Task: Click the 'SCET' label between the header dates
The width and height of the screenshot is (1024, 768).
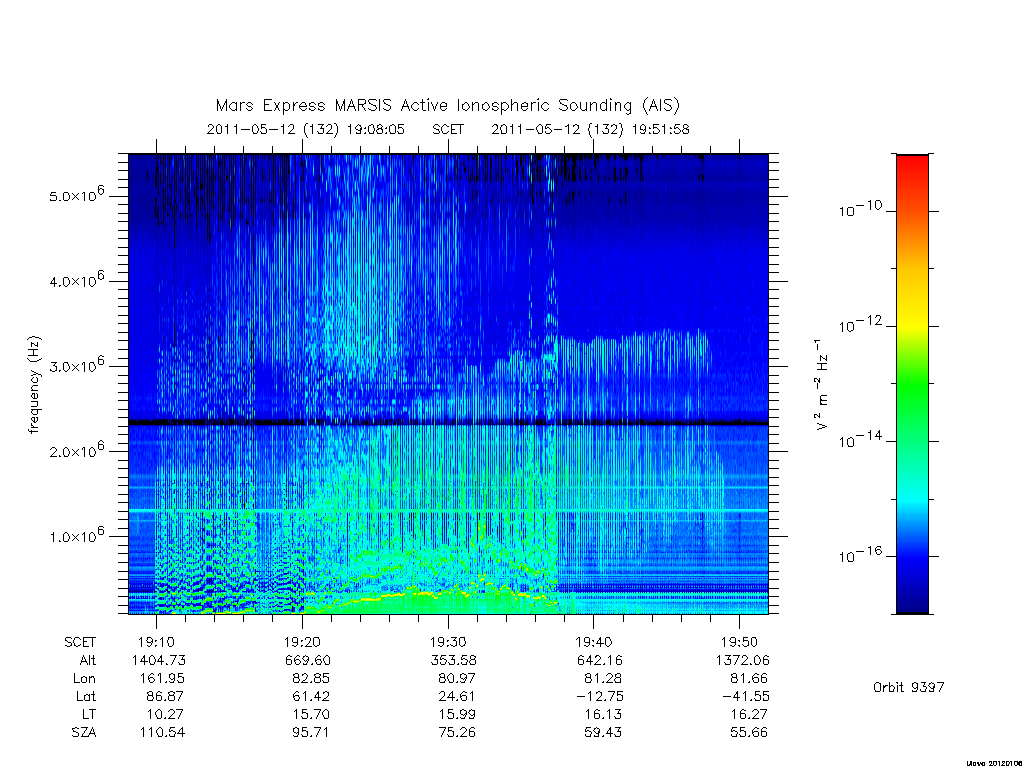Action: click(x=448, y=129)
